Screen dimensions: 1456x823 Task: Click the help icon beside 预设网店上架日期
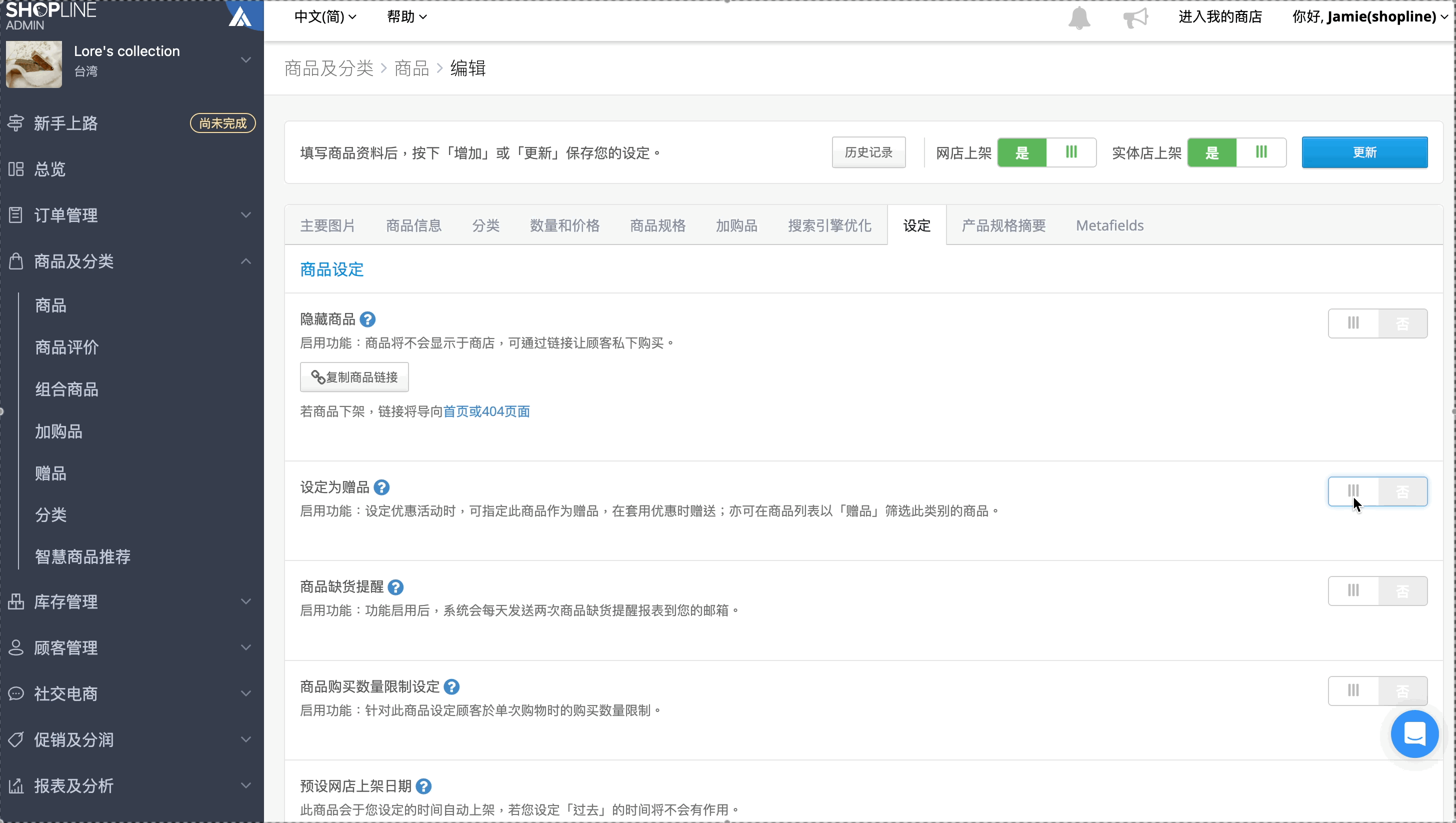tap(423, 786)
